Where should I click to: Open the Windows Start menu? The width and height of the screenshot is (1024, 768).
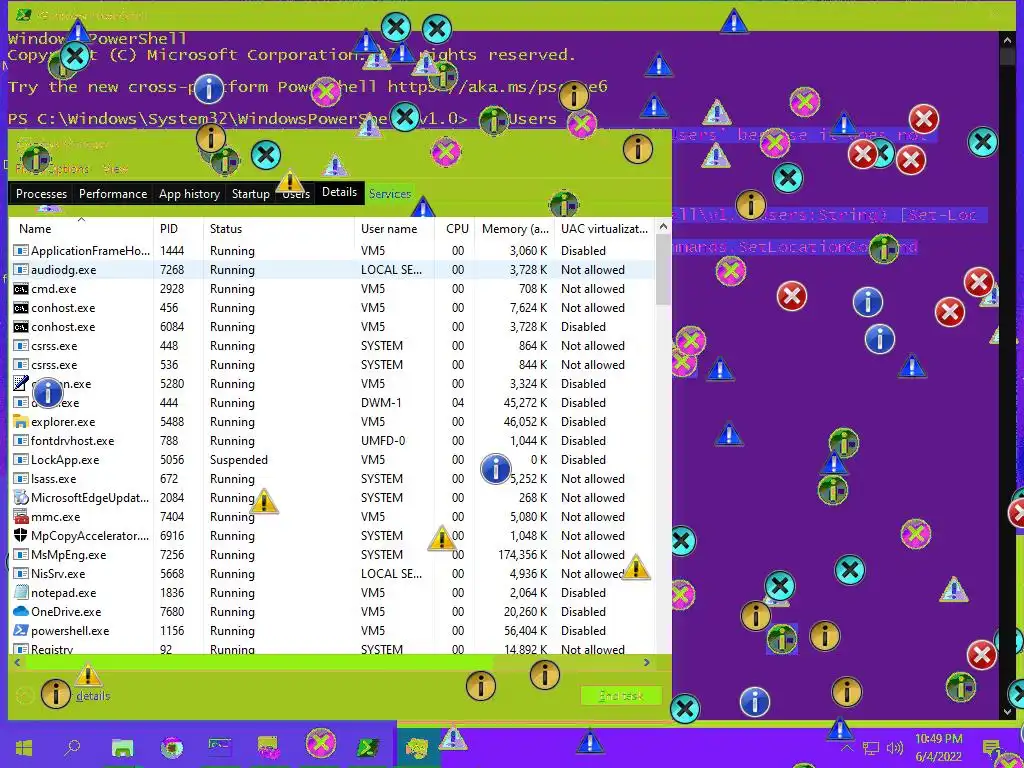click(x=24, y=747)
